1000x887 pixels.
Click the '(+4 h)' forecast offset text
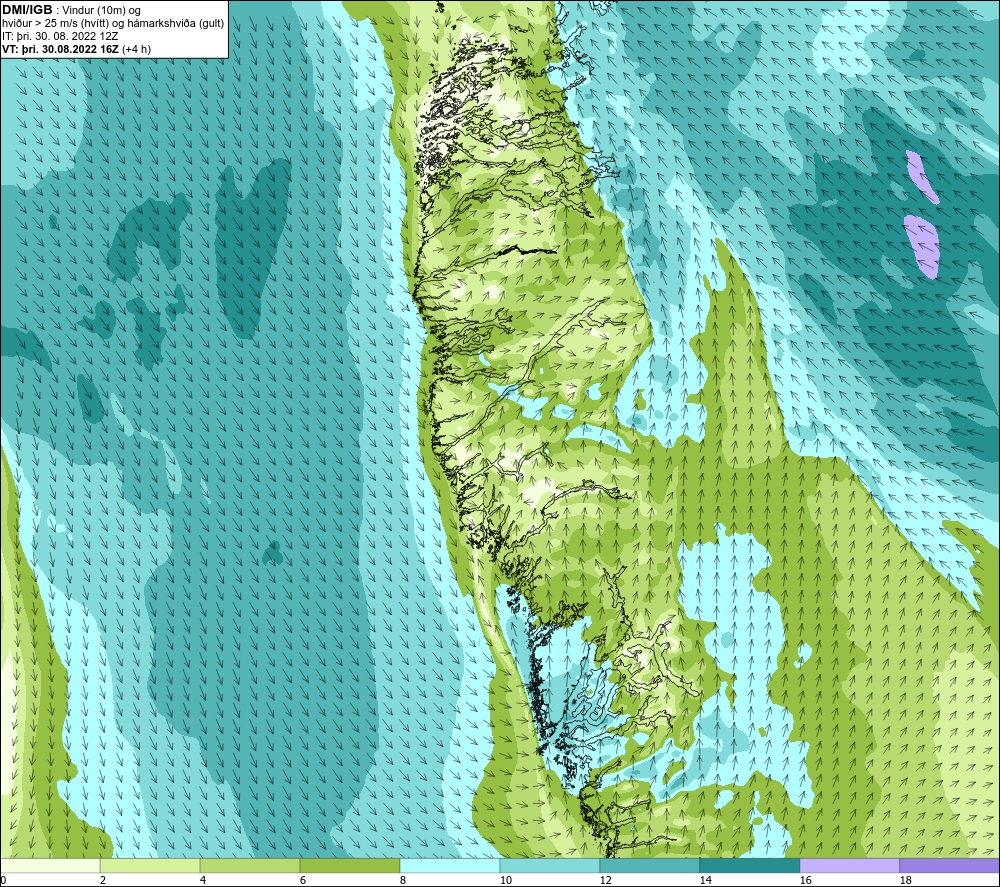click(x=136, y=49)
